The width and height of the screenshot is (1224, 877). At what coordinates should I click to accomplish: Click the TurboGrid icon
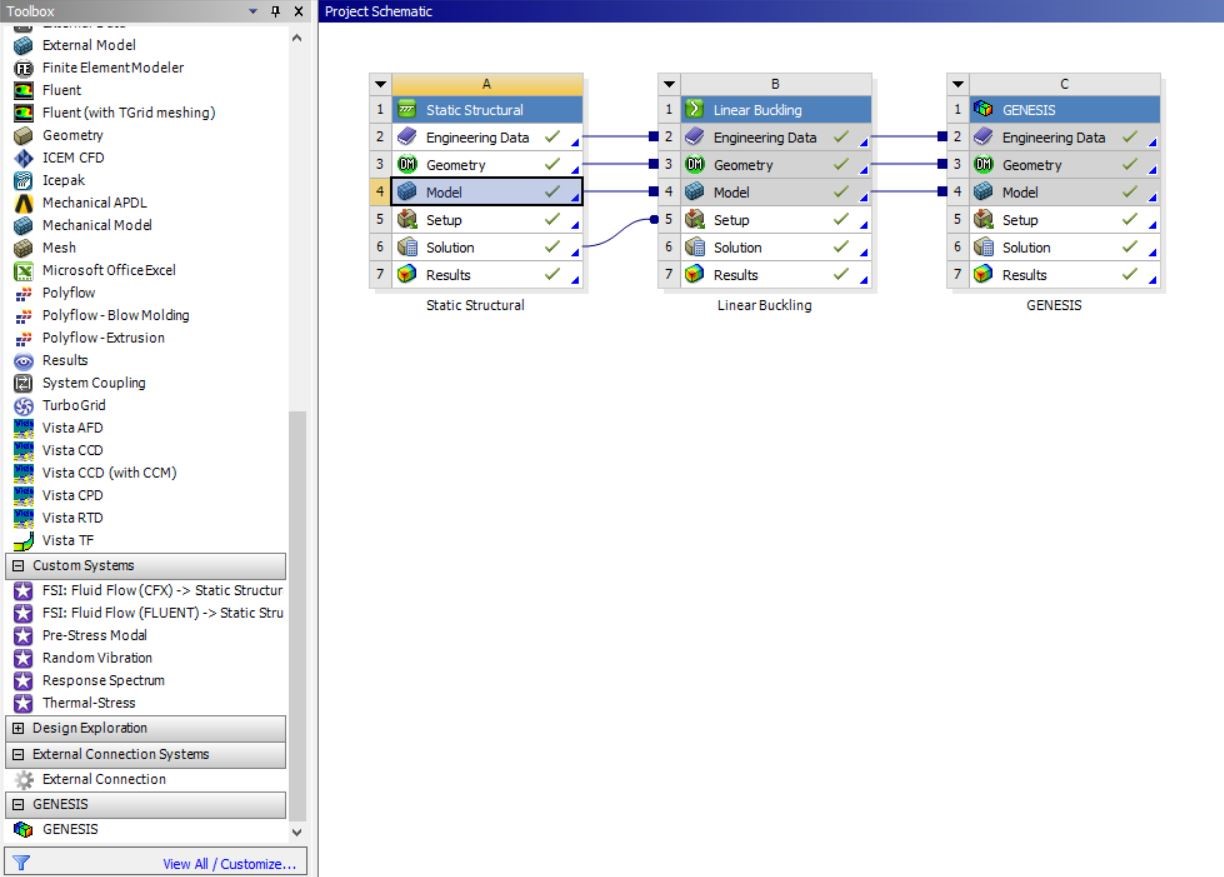coord(22,405)
